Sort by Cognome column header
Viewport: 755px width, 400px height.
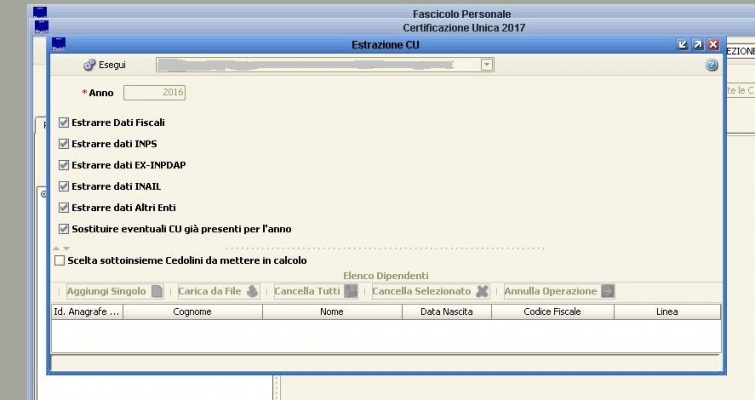coord(193,312)
